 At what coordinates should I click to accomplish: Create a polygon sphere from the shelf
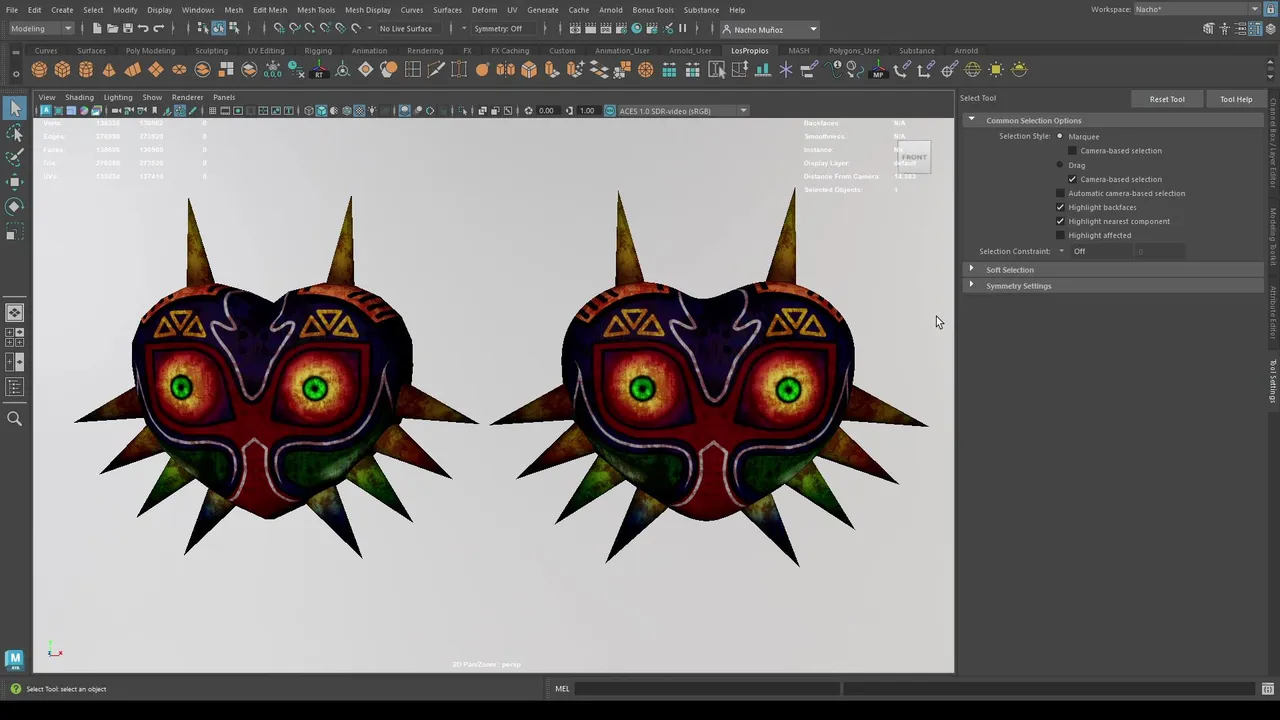click(x=39, y=69)
